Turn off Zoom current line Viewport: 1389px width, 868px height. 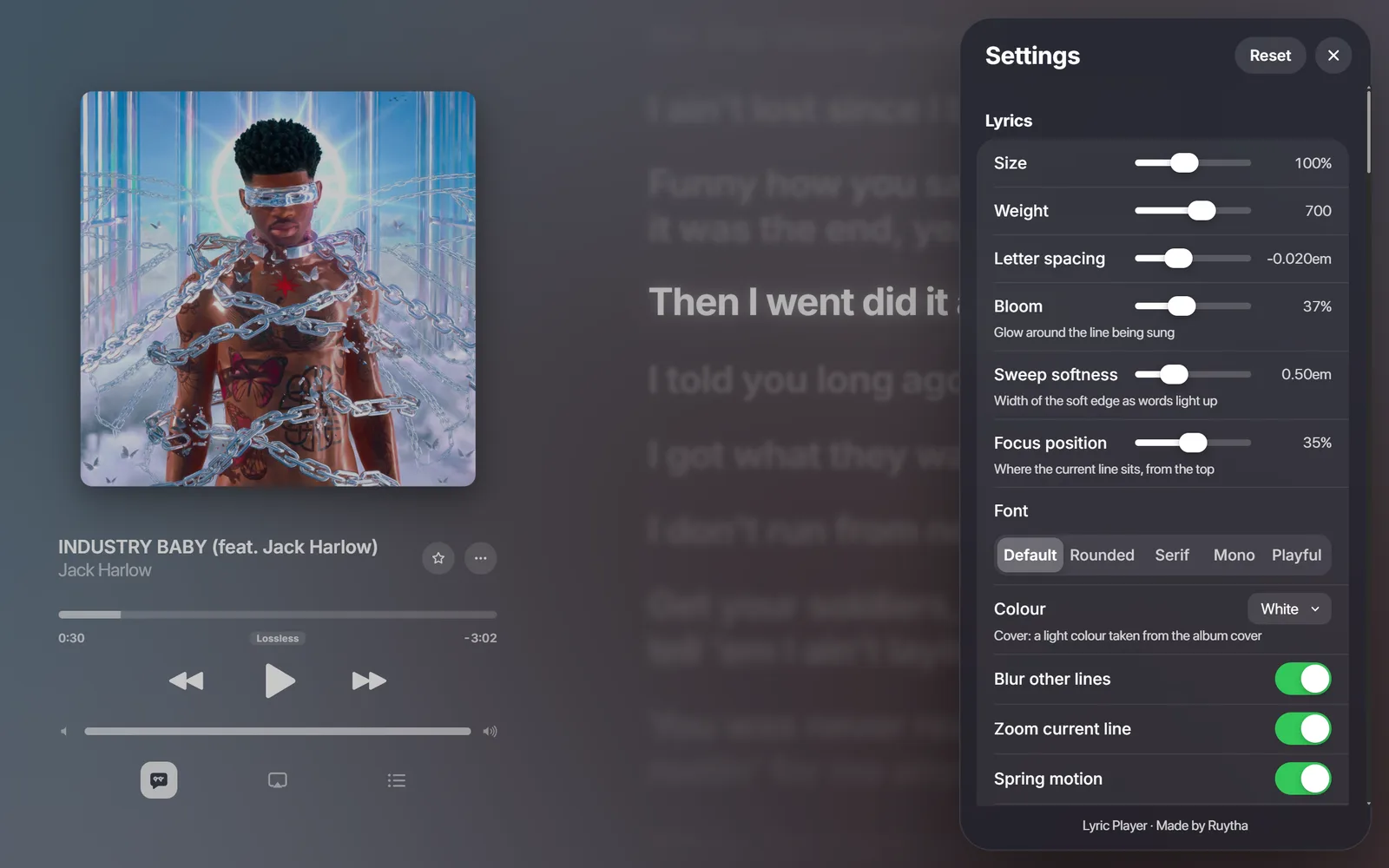[x=1303, y=729]
